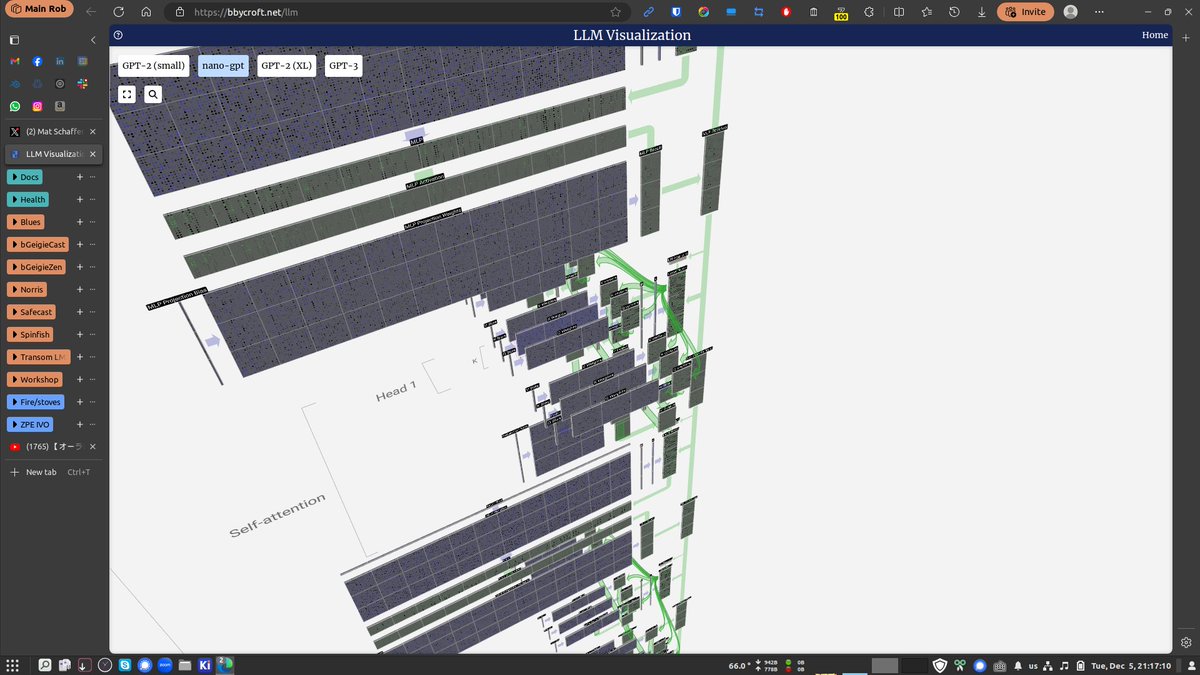1200x675 pixels.
Task: Expand the bGeigieZen tab group
Action: [x=38, y=267]
